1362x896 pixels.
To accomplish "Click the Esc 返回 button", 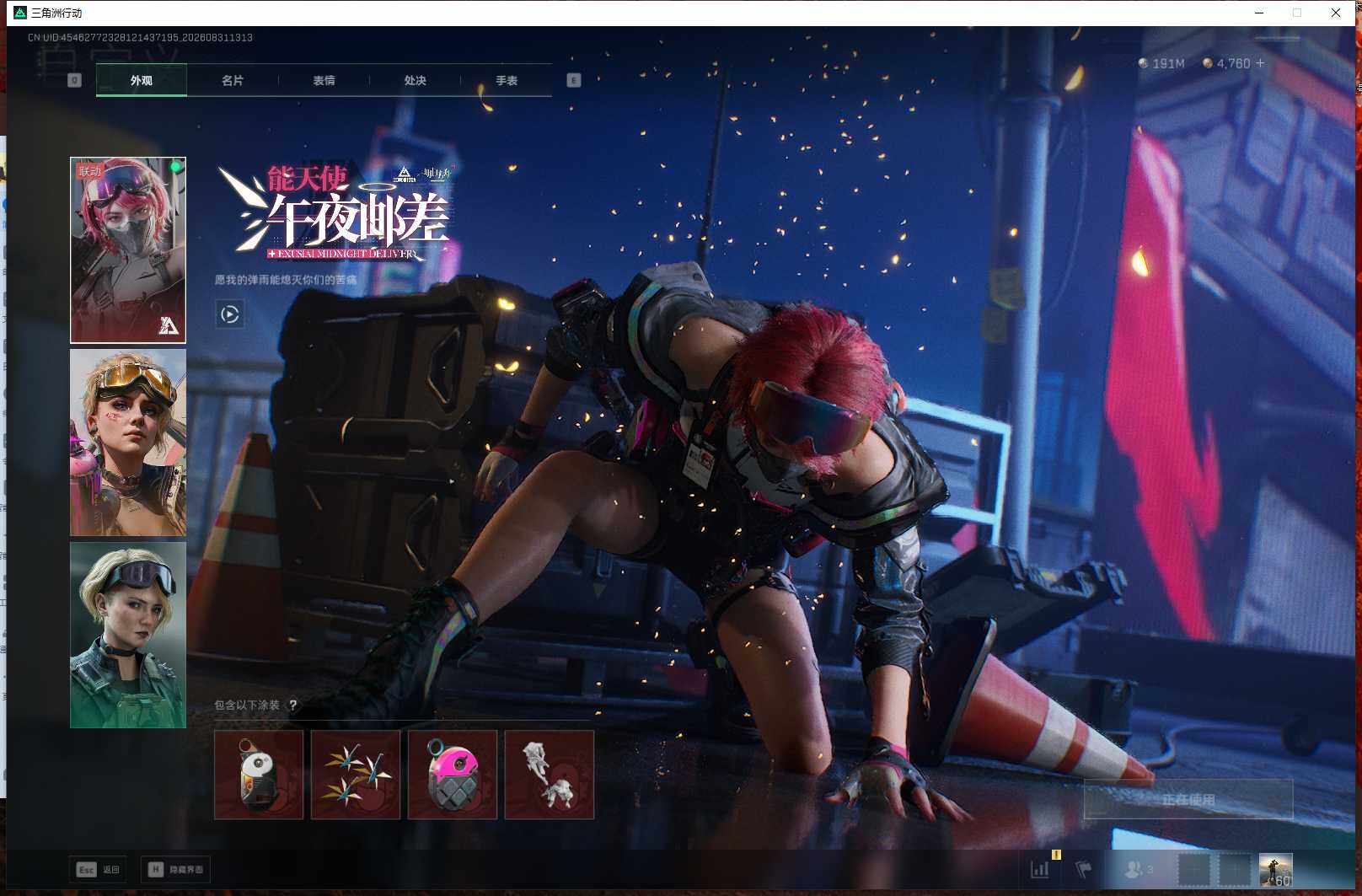I will pos(99,869).
